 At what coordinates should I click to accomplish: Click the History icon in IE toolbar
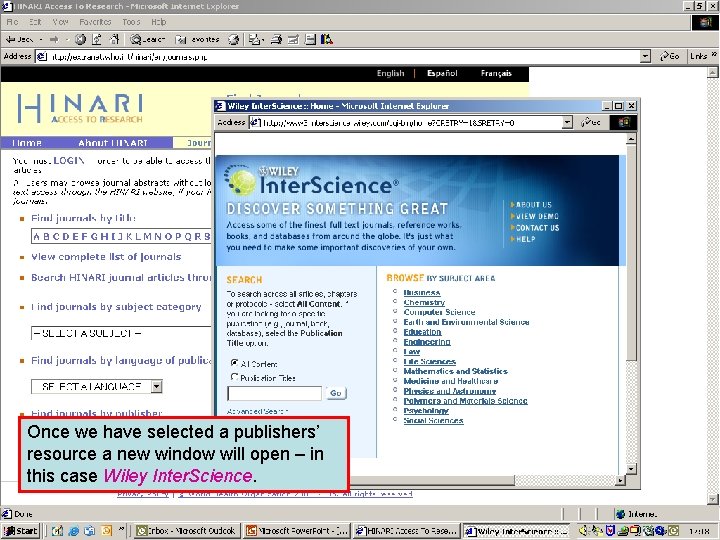234,39
